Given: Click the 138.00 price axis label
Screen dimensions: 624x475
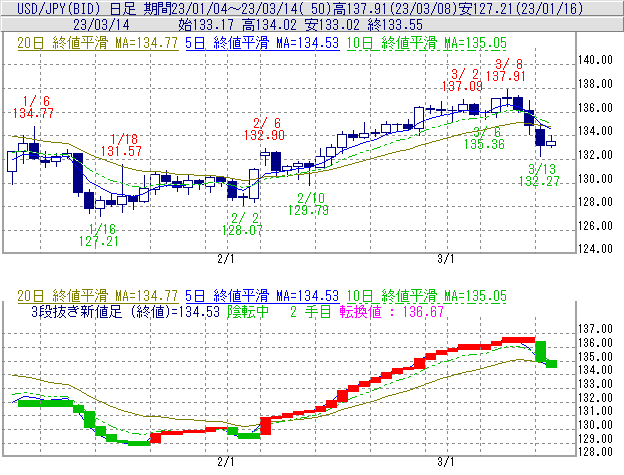Looking at the screenshot, I should 595,84.
